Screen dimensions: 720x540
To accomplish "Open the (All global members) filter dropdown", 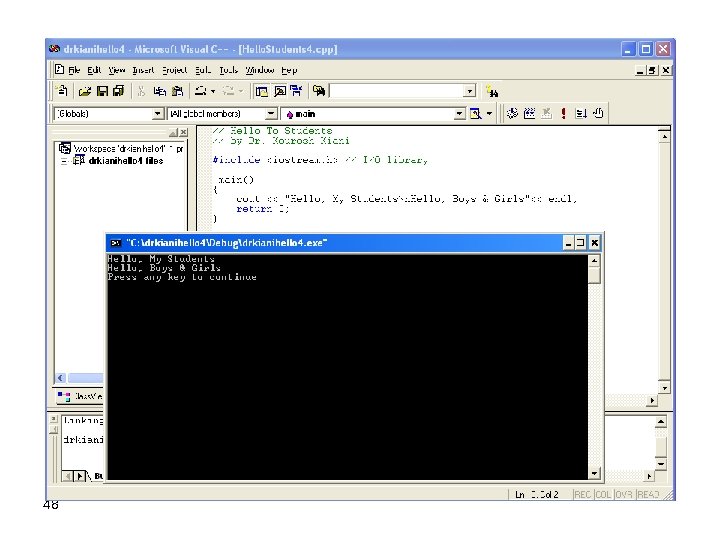I will pyautogui.click(x=271, y=113).
